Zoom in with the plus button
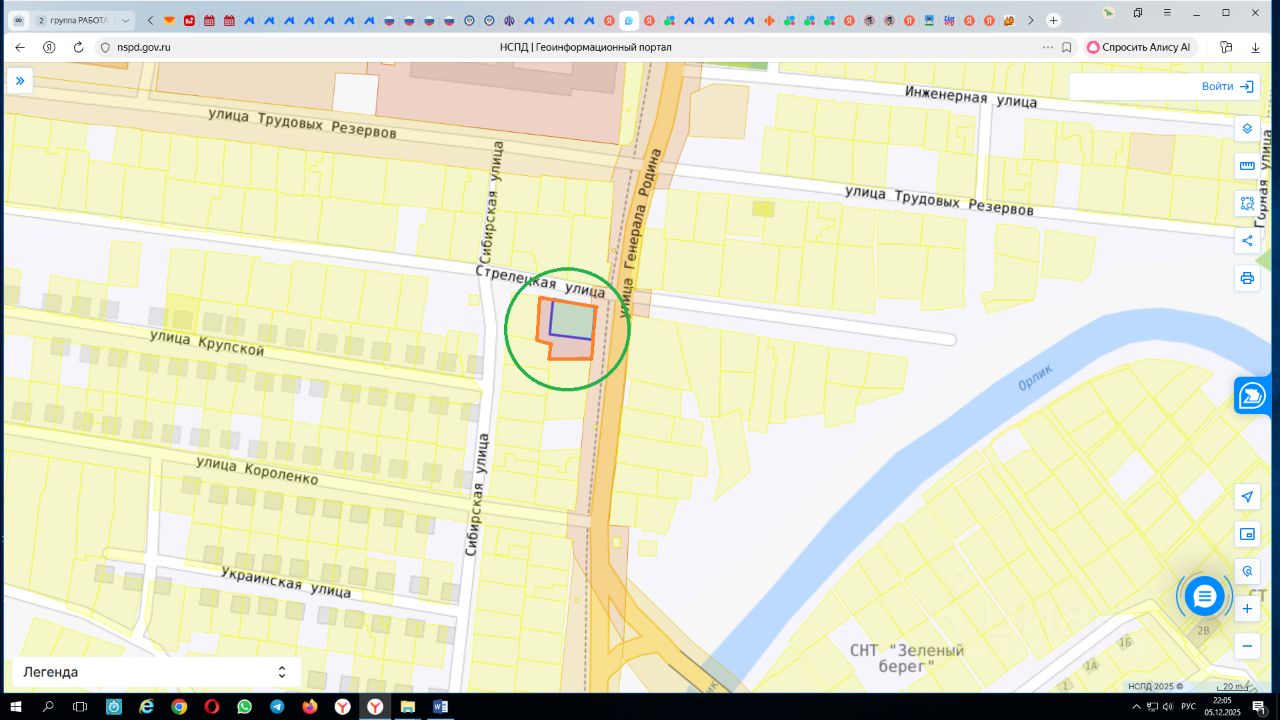The width and height of the screenshot is (1280, 720). click(x=1247, y=609)
